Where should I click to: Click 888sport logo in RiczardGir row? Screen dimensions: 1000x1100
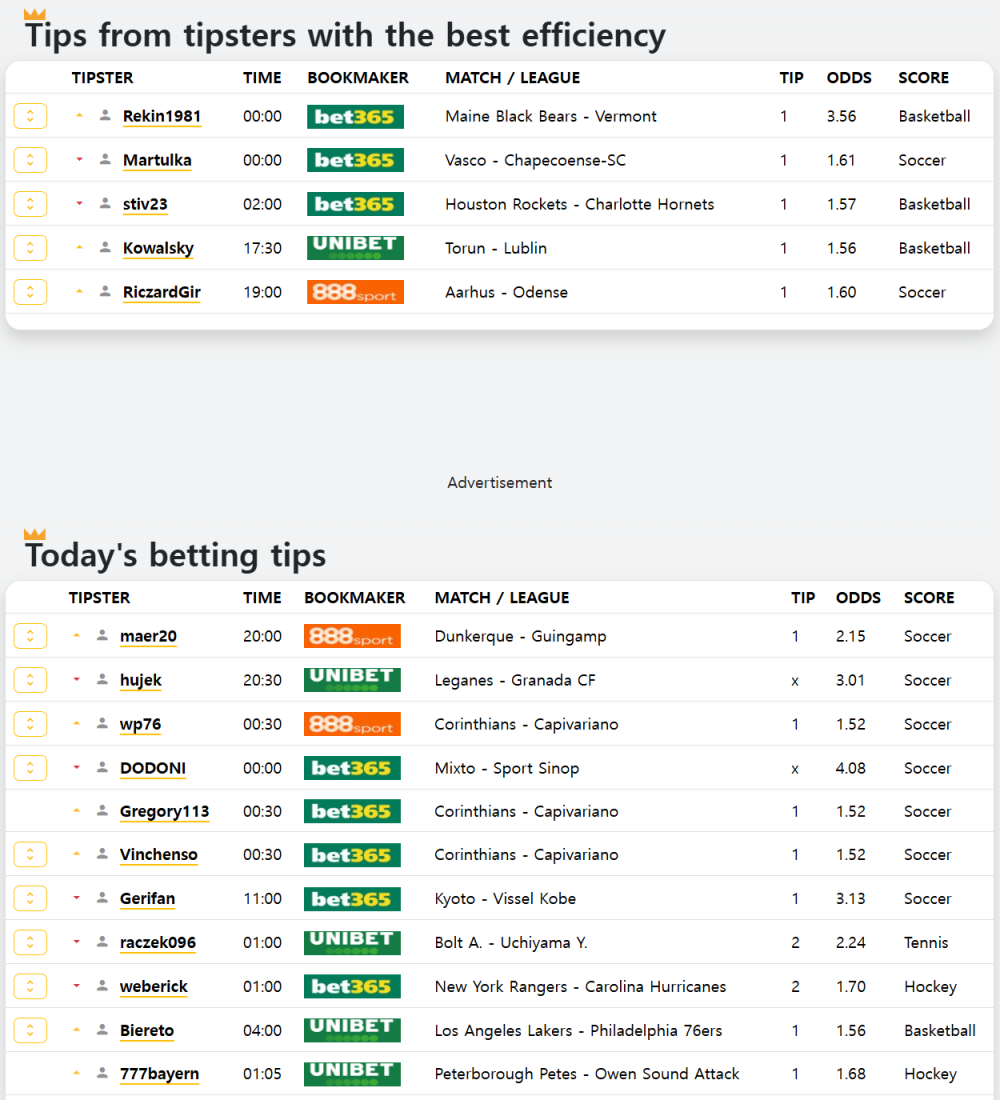pos(355,293)
